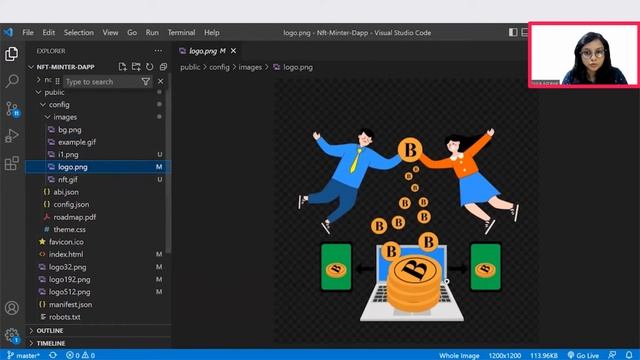Open the Edit menu

(x=49, y=33)
